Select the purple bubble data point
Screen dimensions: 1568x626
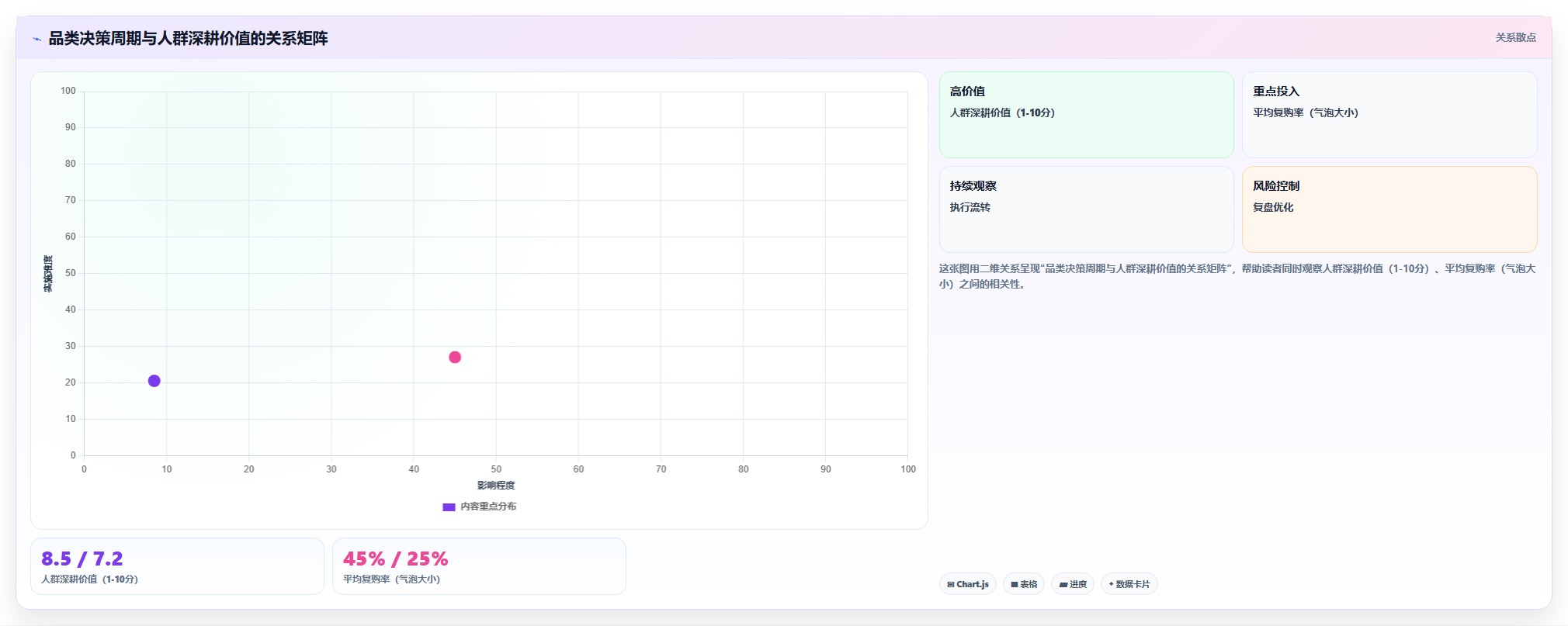154,381
